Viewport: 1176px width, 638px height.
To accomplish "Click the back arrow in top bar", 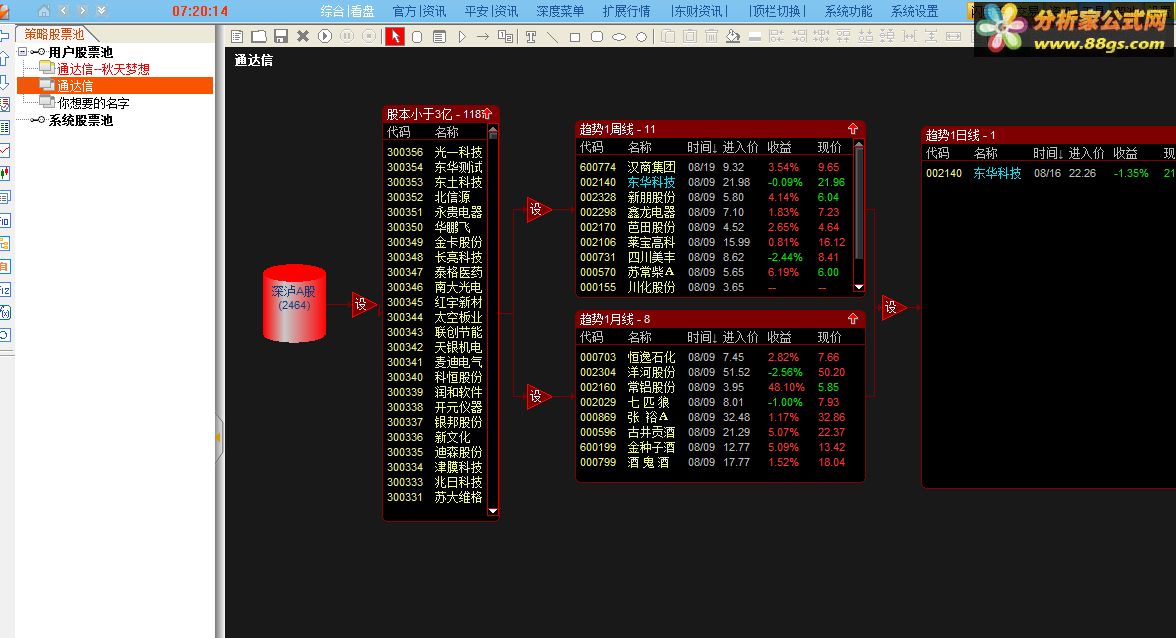I will (x=63, y=10).
